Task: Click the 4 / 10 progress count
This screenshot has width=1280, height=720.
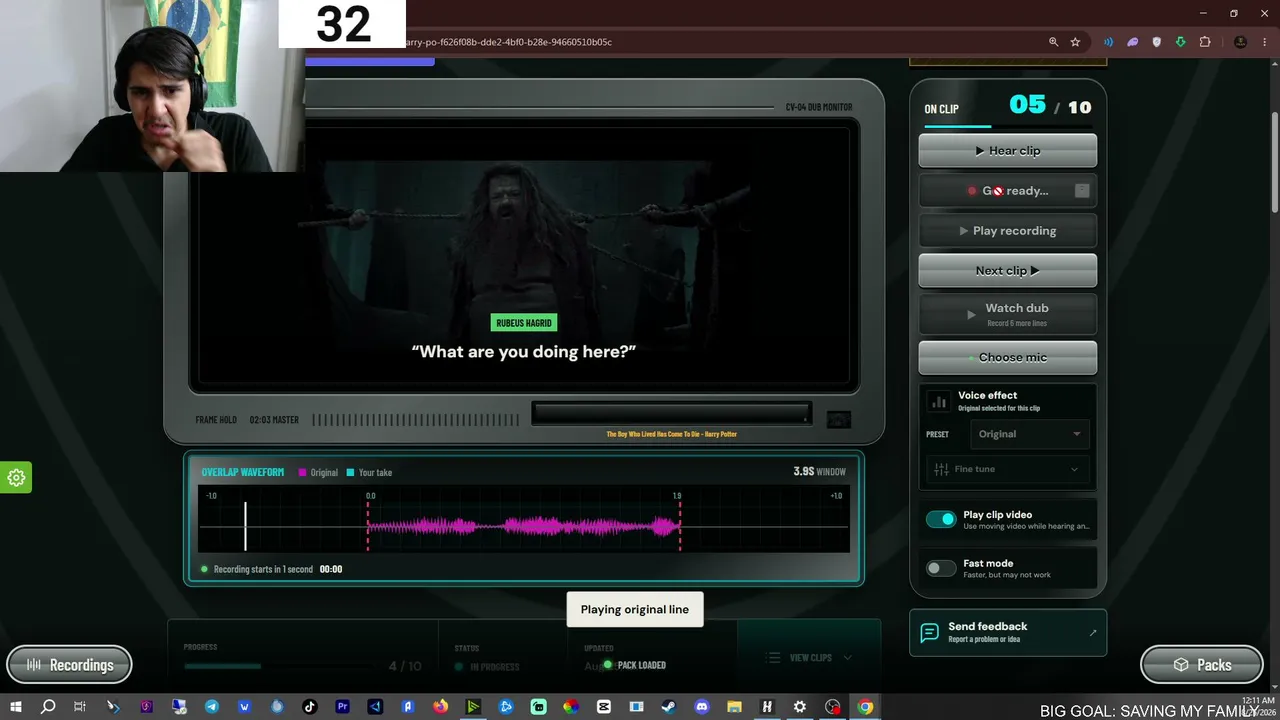Action: [x=405, y=666]
